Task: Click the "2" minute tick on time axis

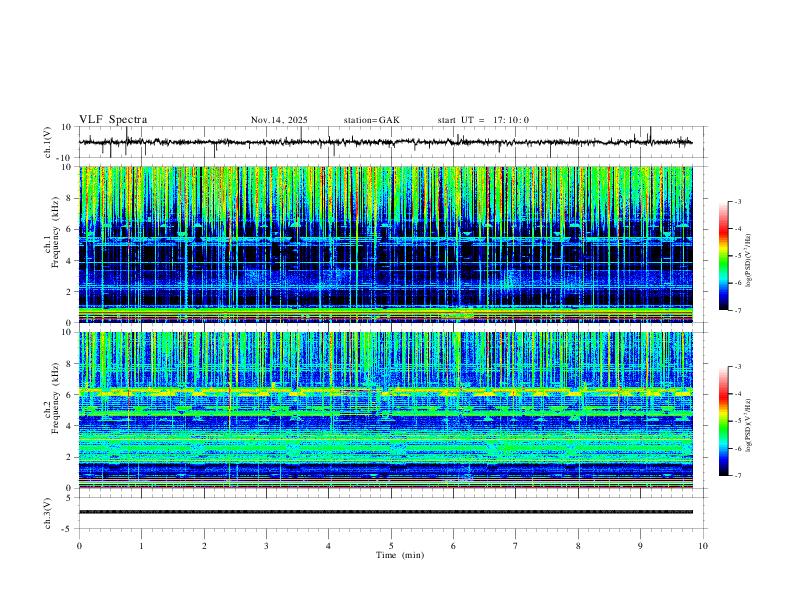Action: [x=204, y=546]
